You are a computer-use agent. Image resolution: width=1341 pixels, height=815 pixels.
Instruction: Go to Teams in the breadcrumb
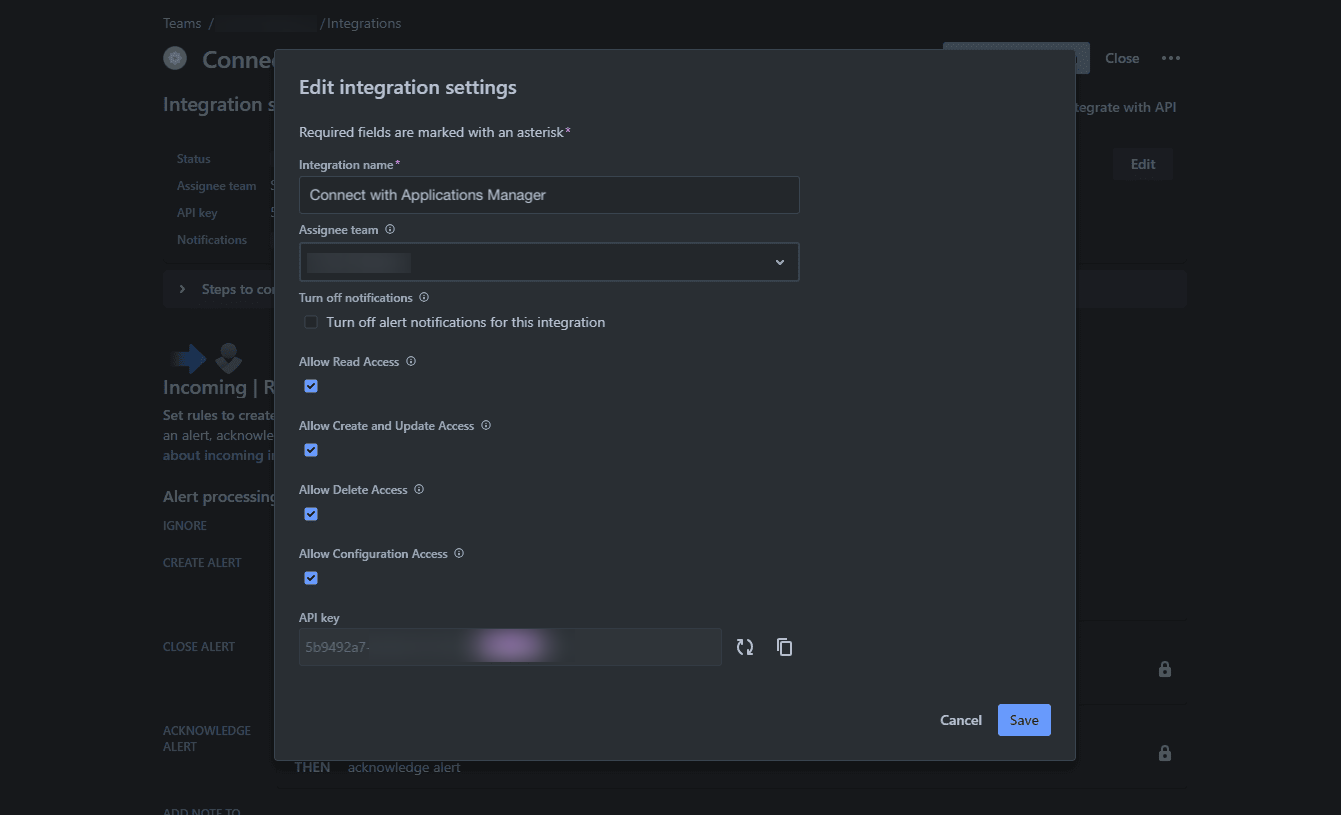(x=182, y=23)
